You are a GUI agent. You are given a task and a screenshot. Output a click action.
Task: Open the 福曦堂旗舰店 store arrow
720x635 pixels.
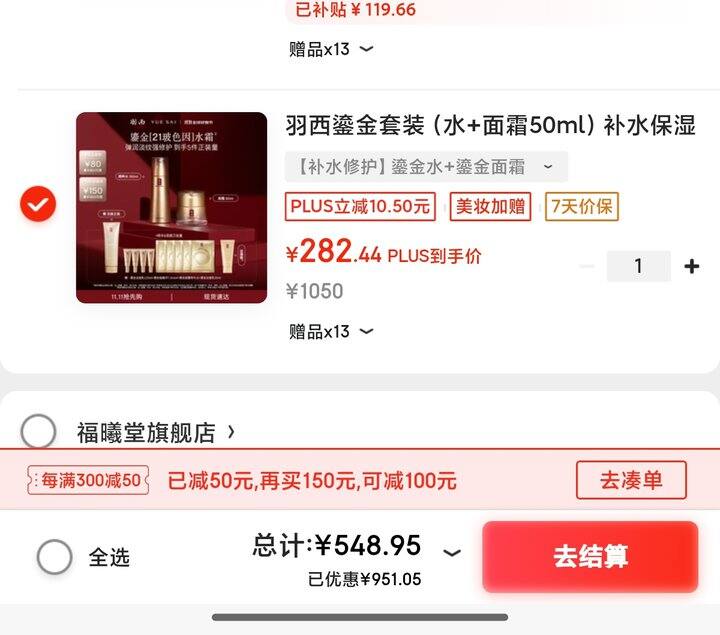coord(231,432)
